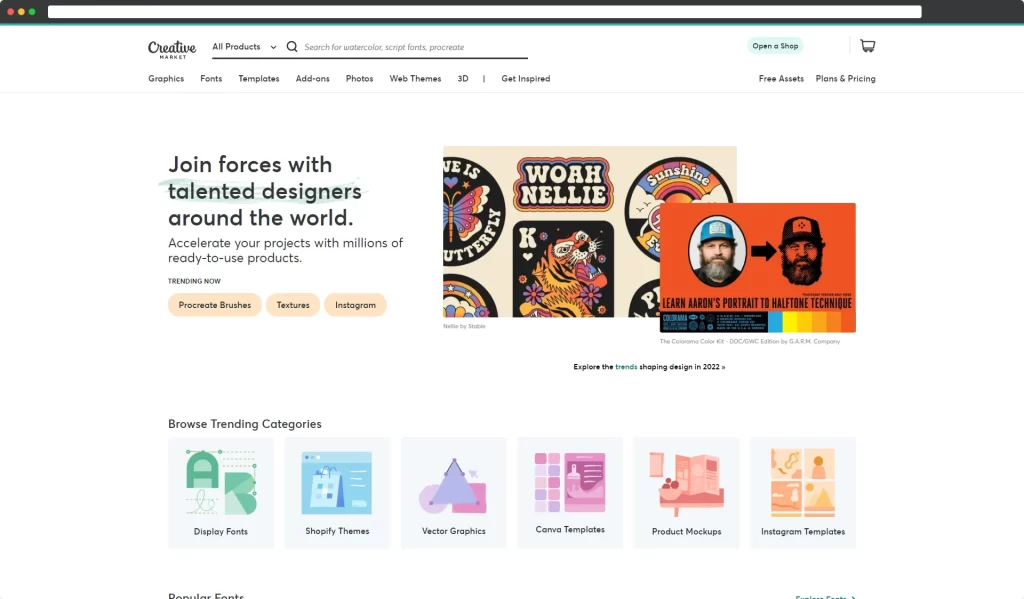Open the Fonts menu

click(211, 78)
